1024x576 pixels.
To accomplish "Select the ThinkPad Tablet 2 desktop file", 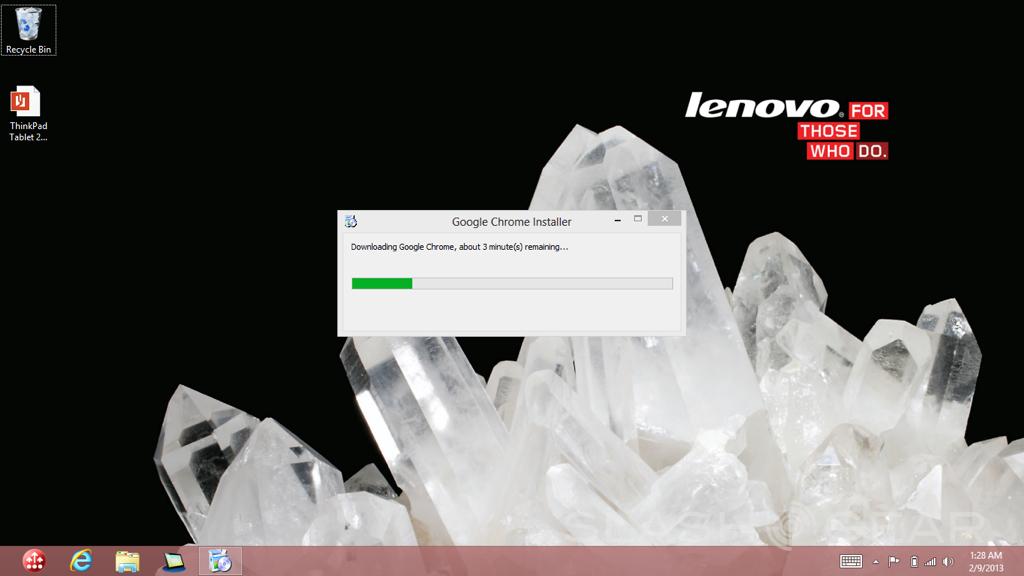I will pos(27,114).
